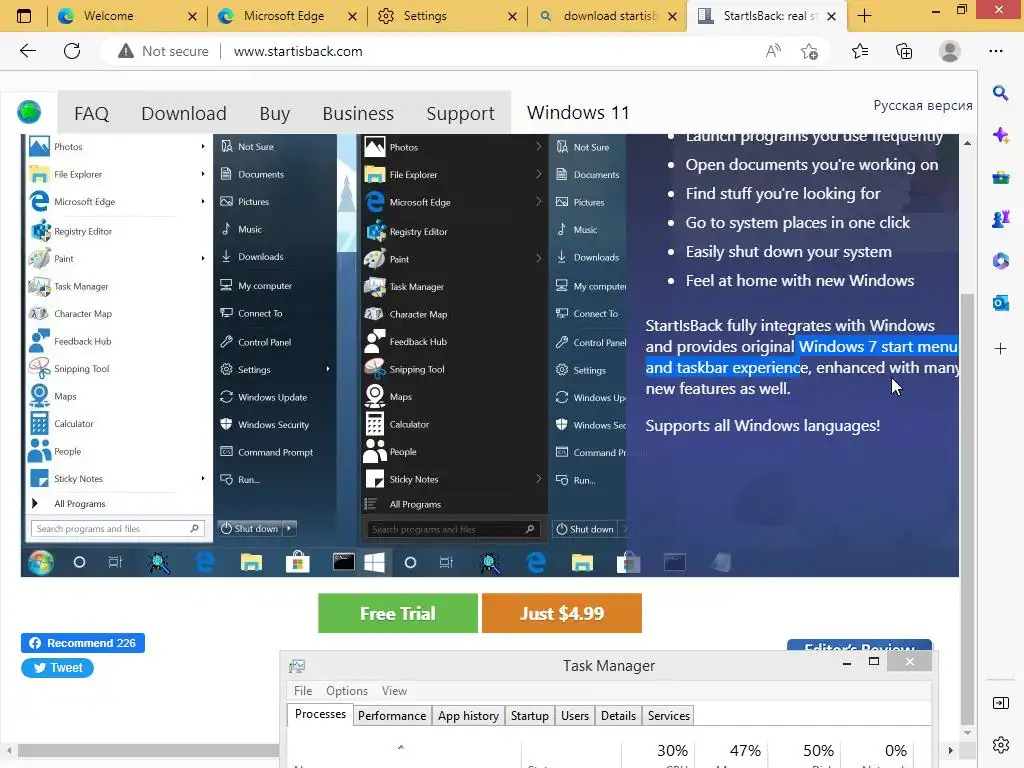
Task: Open the Discover sparkle sidebar icon
Action: click(x=1000, y=135)
